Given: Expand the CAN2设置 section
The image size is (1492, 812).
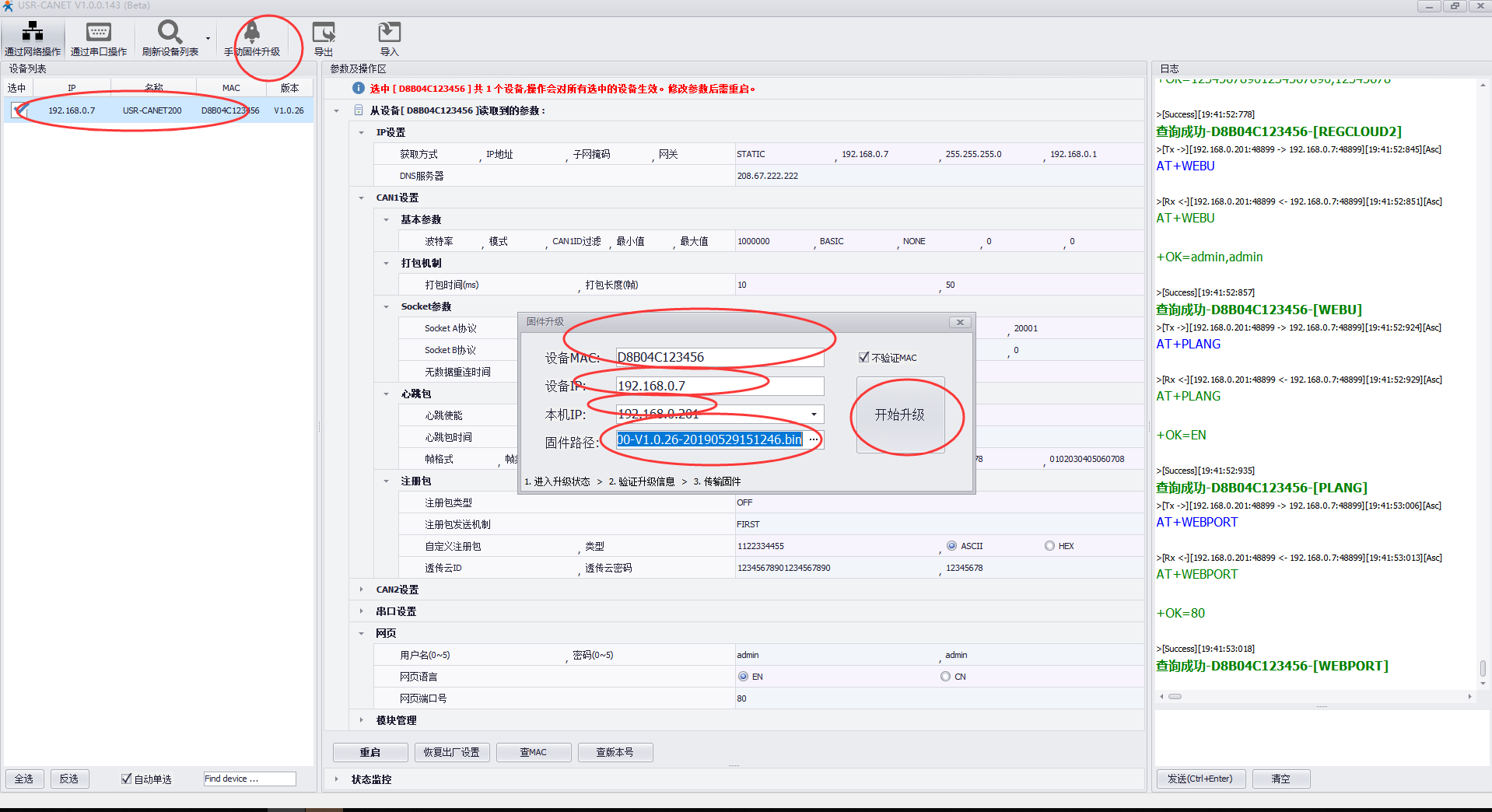Looking at the screenshot, I should [x=362, y=590].
